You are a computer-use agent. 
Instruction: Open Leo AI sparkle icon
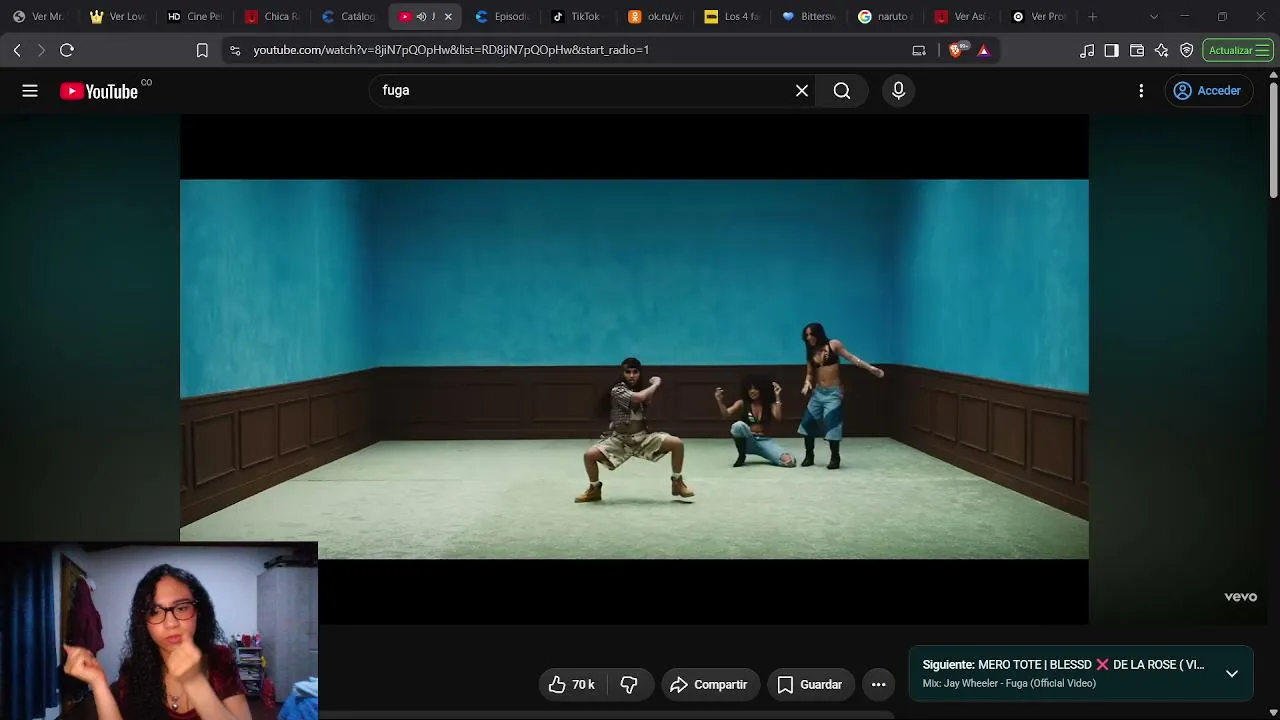coord(1161,50)
